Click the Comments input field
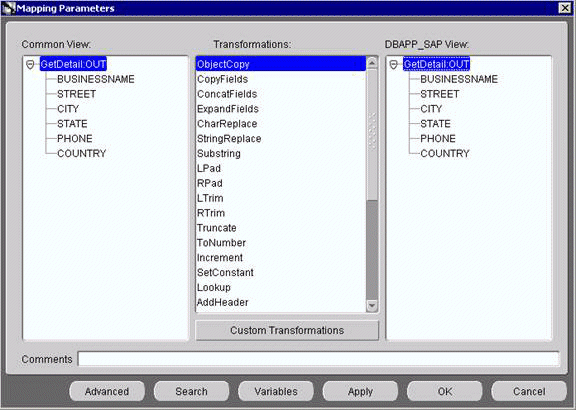Image resolution: width=576 pixels, height=410 pixels. pos(318,359)
